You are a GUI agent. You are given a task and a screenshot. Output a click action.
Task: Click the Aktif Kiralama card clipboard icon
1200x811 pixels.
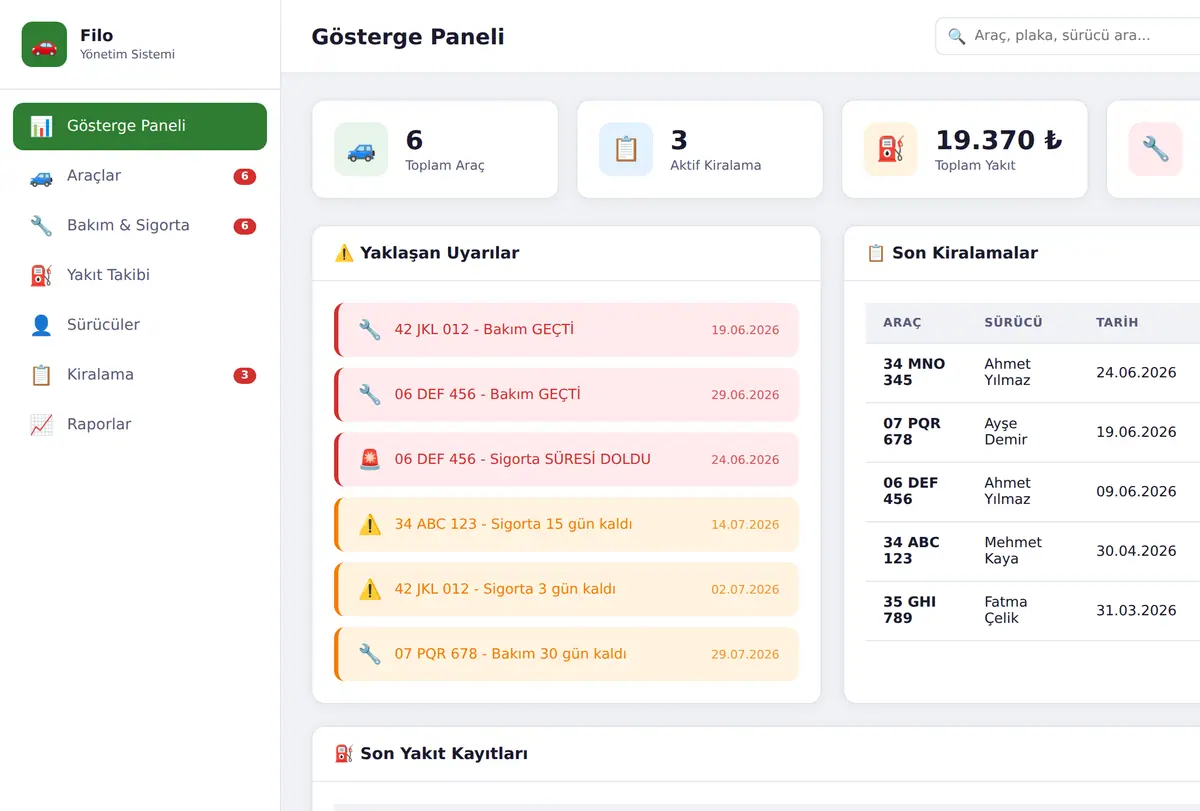click(626, 150)
